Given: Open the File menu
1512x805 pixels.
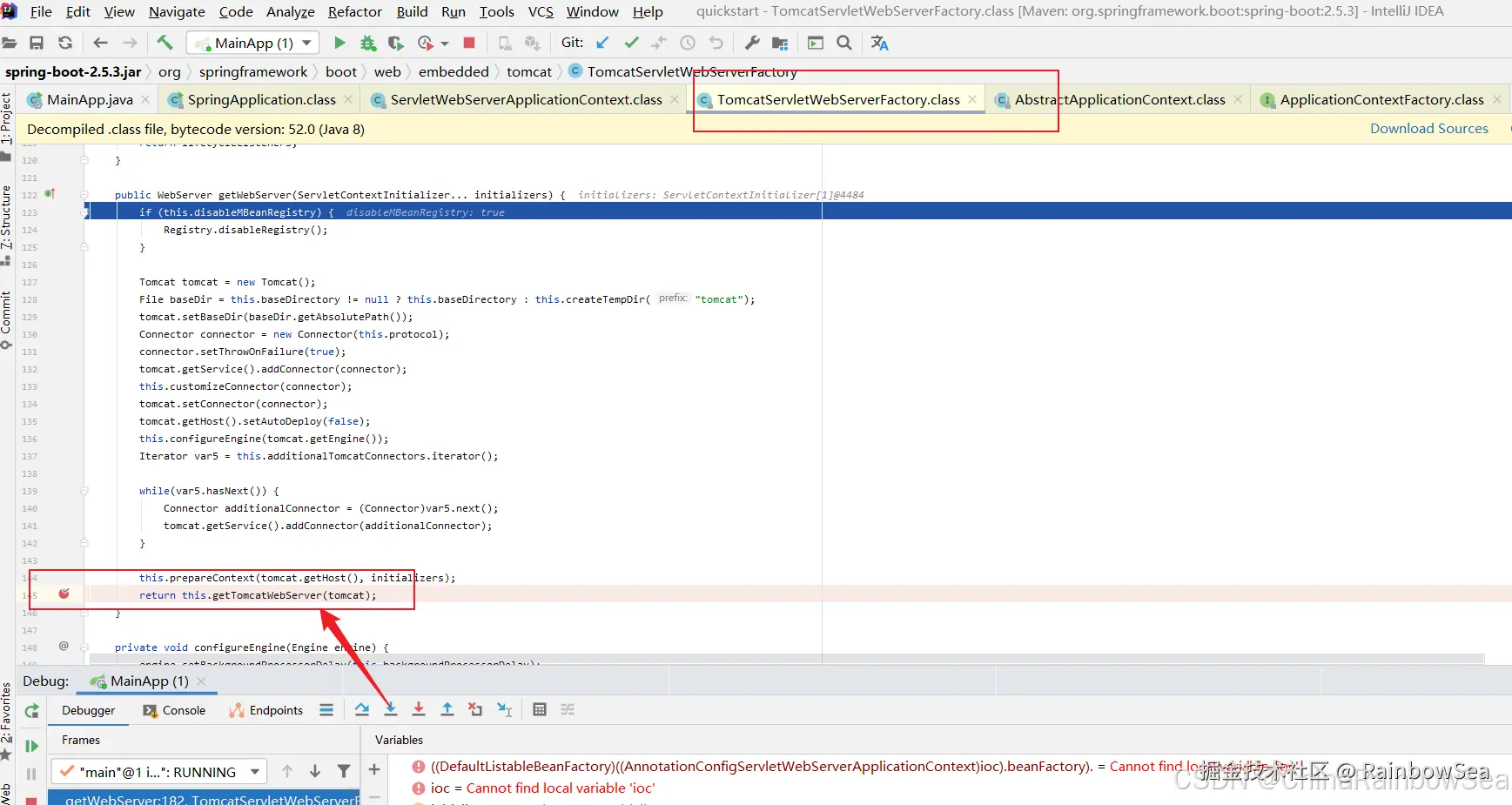Looking at the screenshot, I should click(x=41, y=12).
